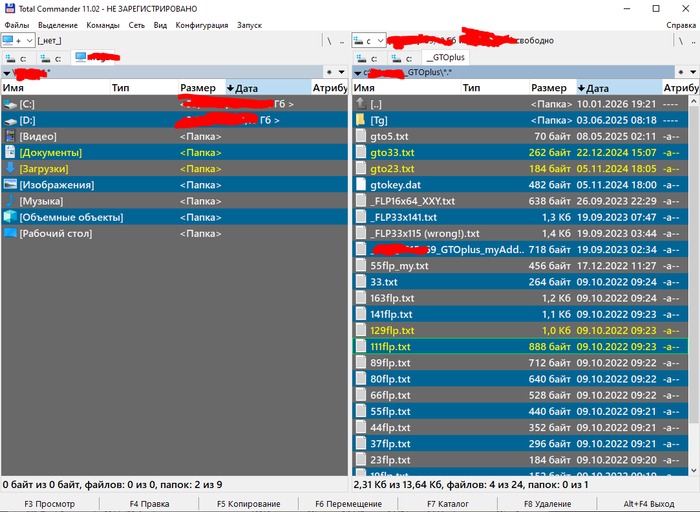Open the Конфигурация menu

coord(202,25)
